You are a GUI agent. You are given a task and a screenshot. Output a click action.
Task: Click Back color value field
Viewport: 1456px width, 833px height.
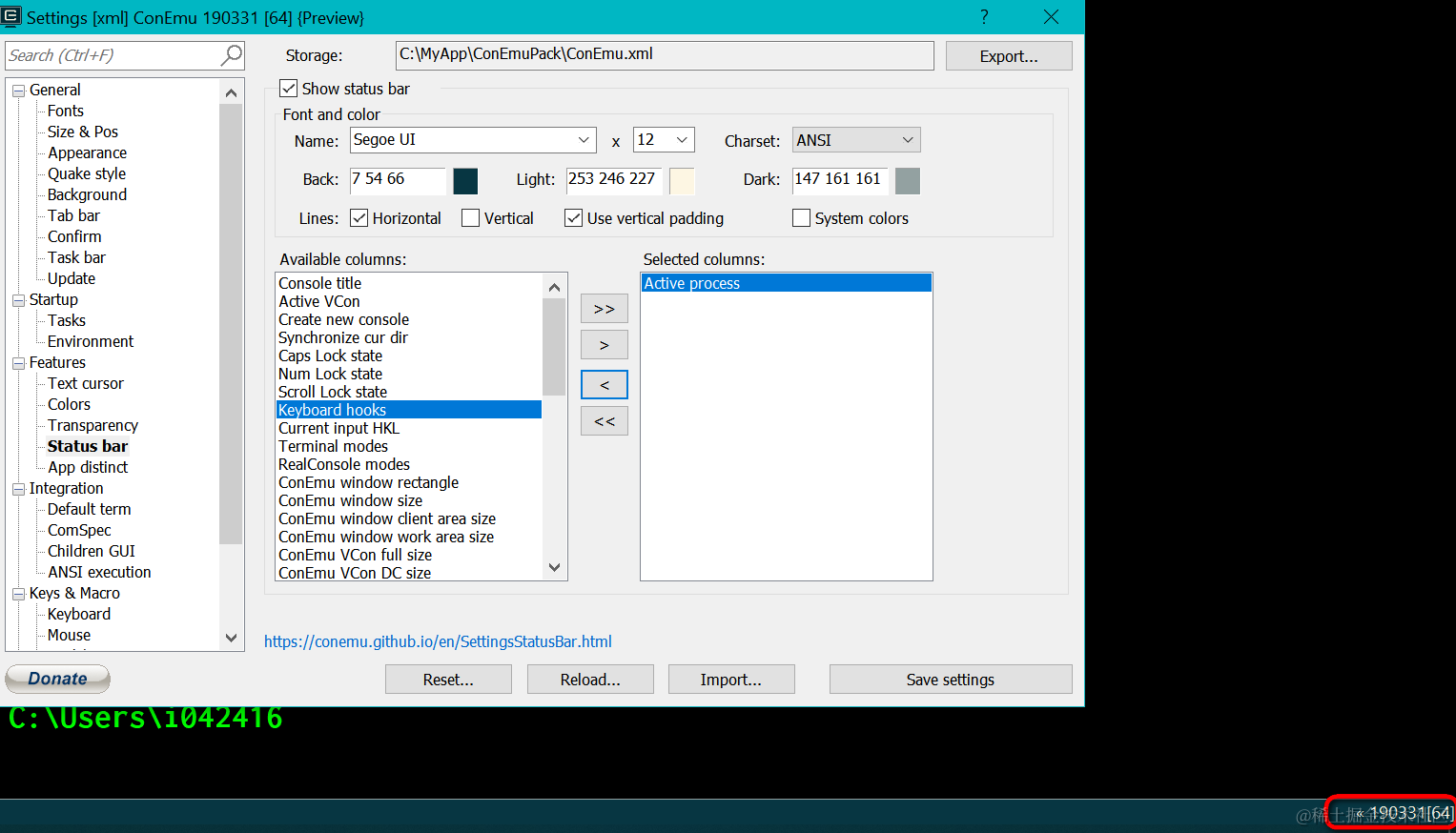point(398,180)
